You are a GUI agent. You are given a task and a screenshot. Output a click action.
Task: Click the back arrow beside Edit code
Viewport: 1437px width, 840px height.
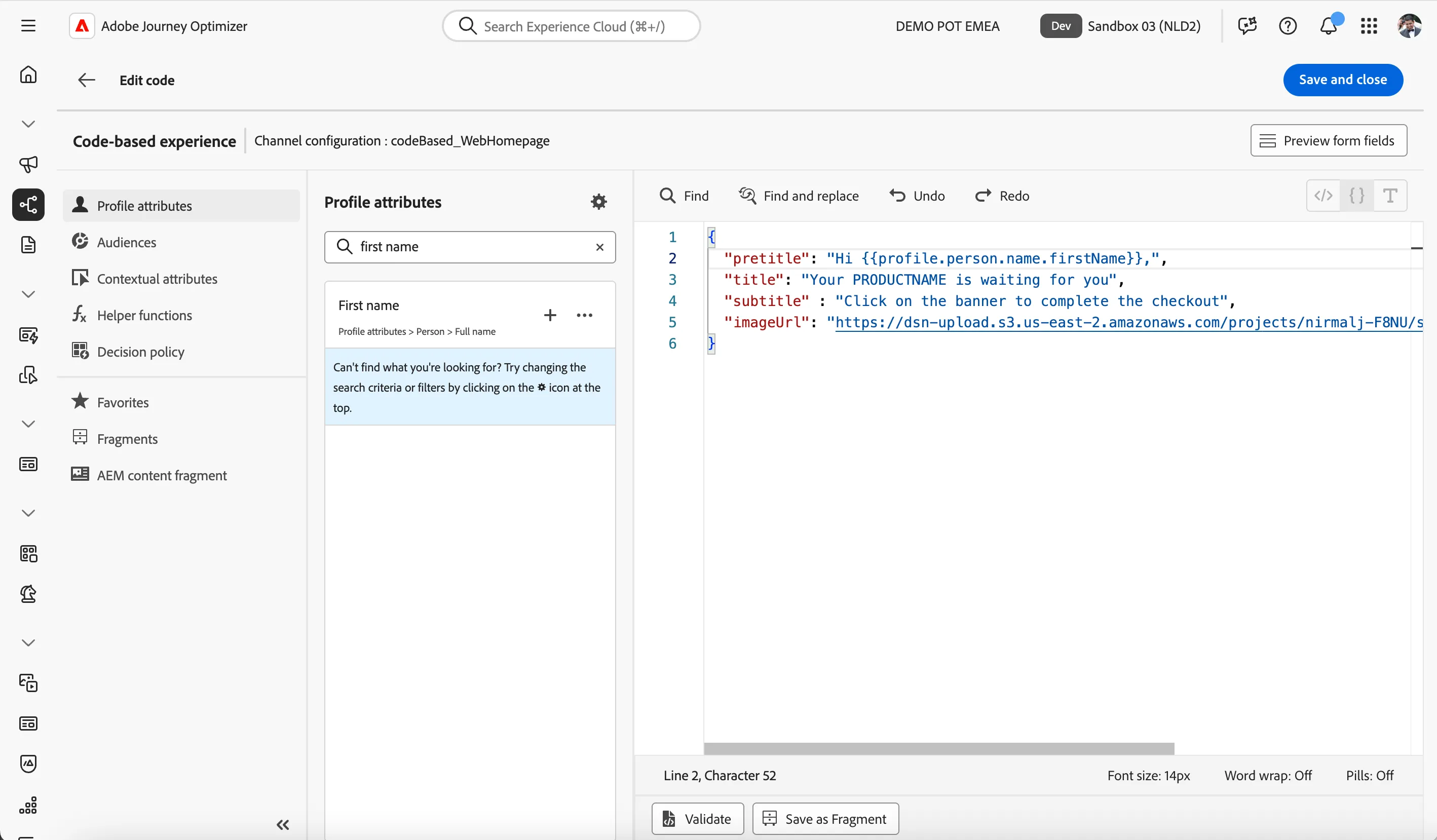[86, 80]
